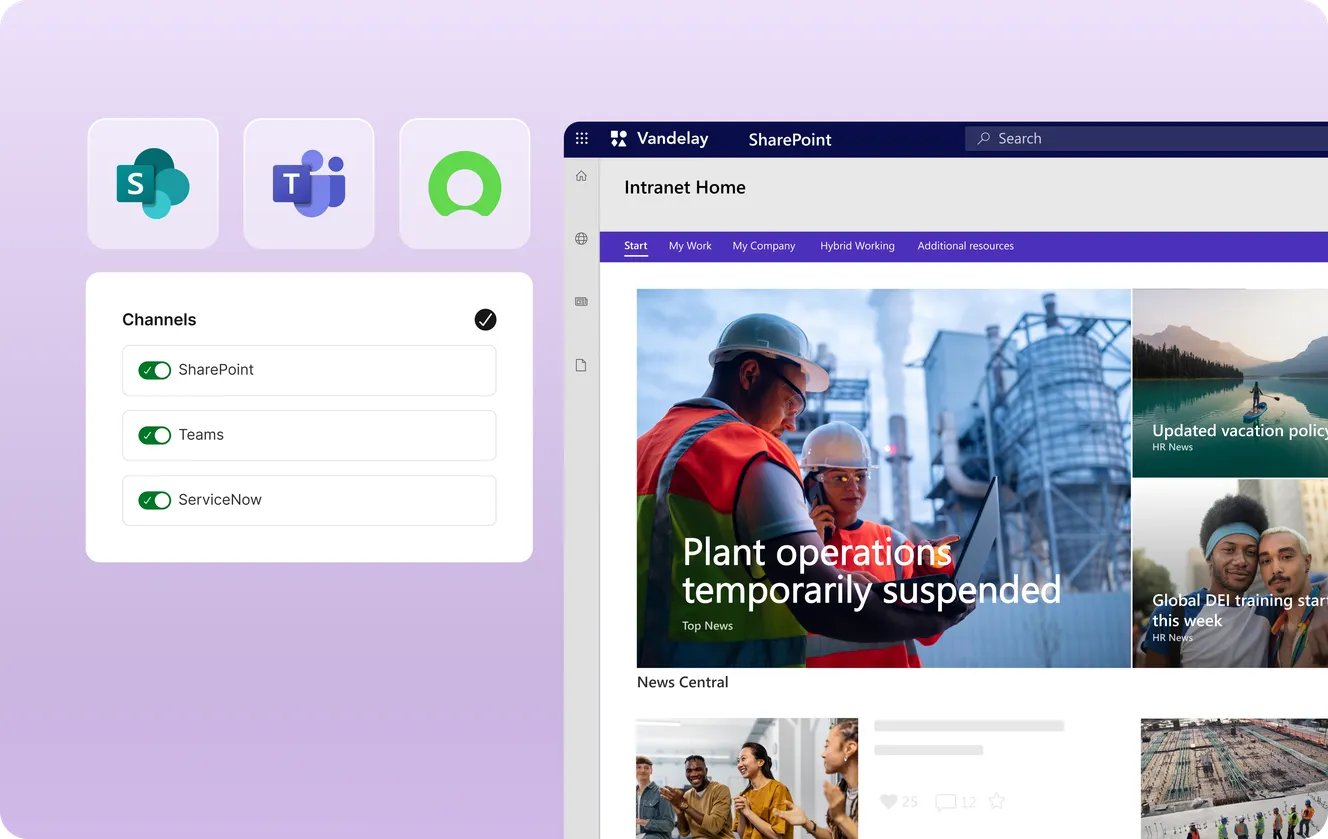Click the Vandelay site name

tap(673, 139)
